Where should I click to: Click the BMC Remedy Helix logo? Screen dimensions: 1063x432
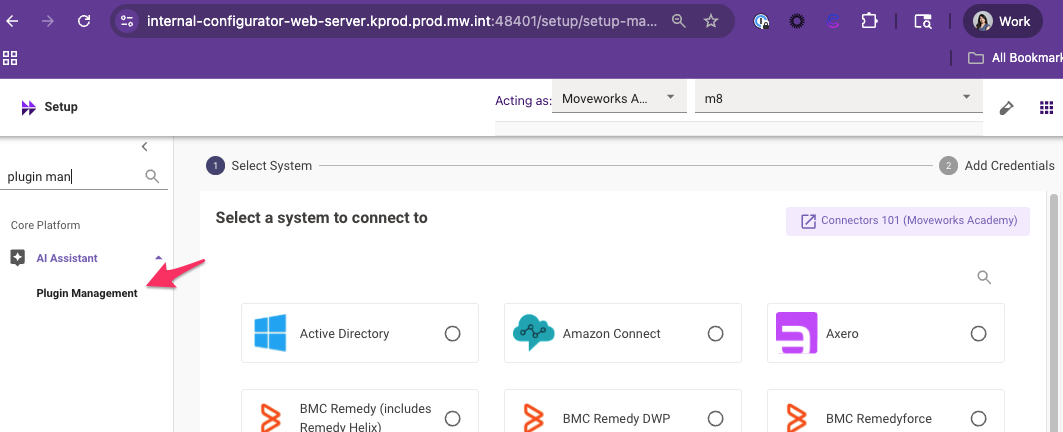pyautogui.click(x=270, y=418)
